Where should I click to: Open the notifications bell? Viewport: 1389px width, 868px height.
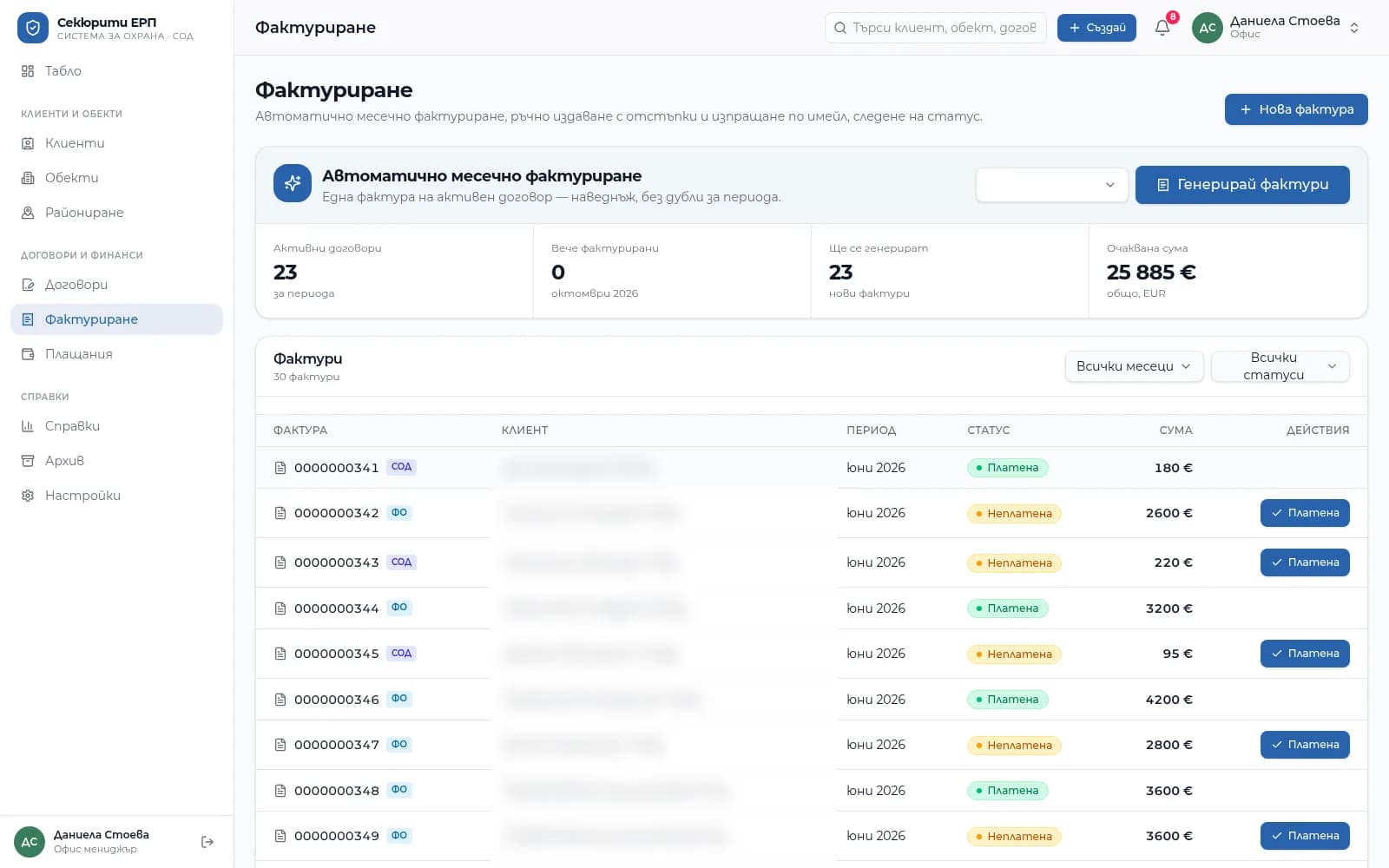[x=1162, y=28]
